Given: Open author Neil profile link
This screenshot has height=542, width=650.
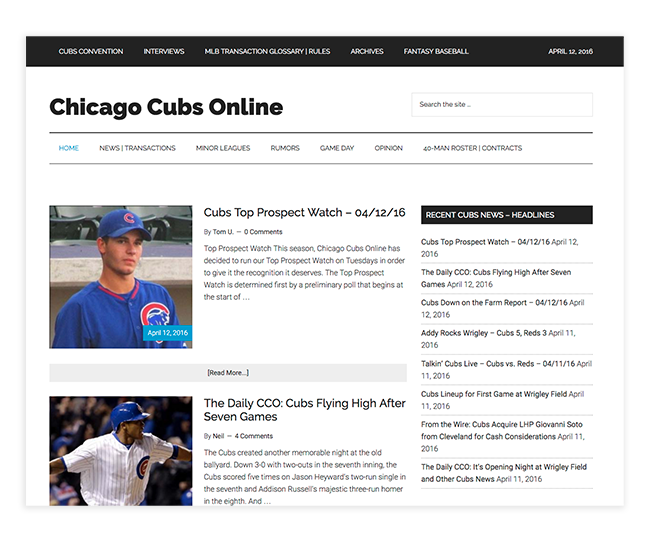Looking at the screenshot, I should pyautogui.click(x=218, y=436).
